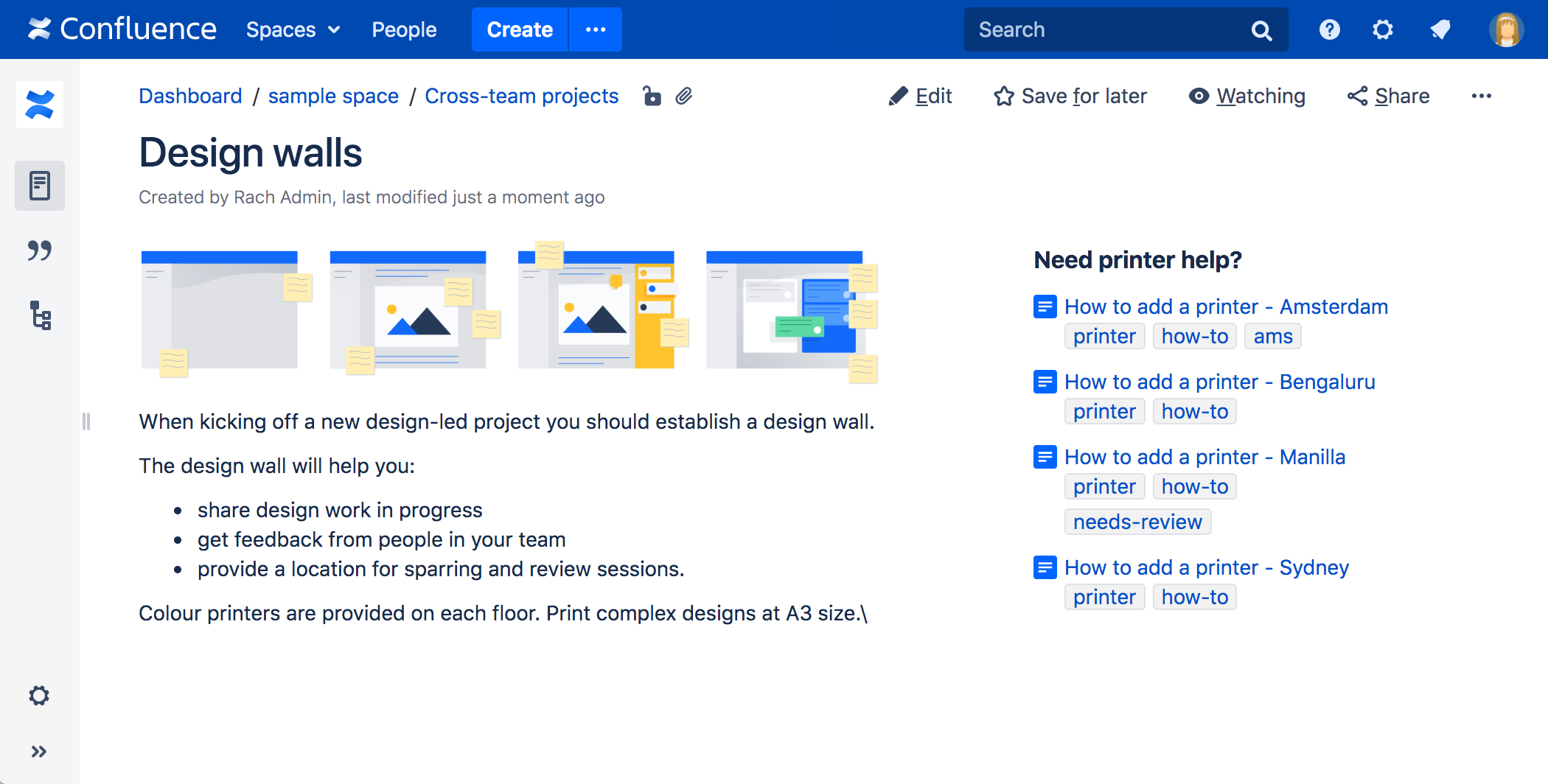Click the page restrictions unlocked padlock icon
Image resolution: width=1548 pixels, height=784 pixels.
pos(652,97)
